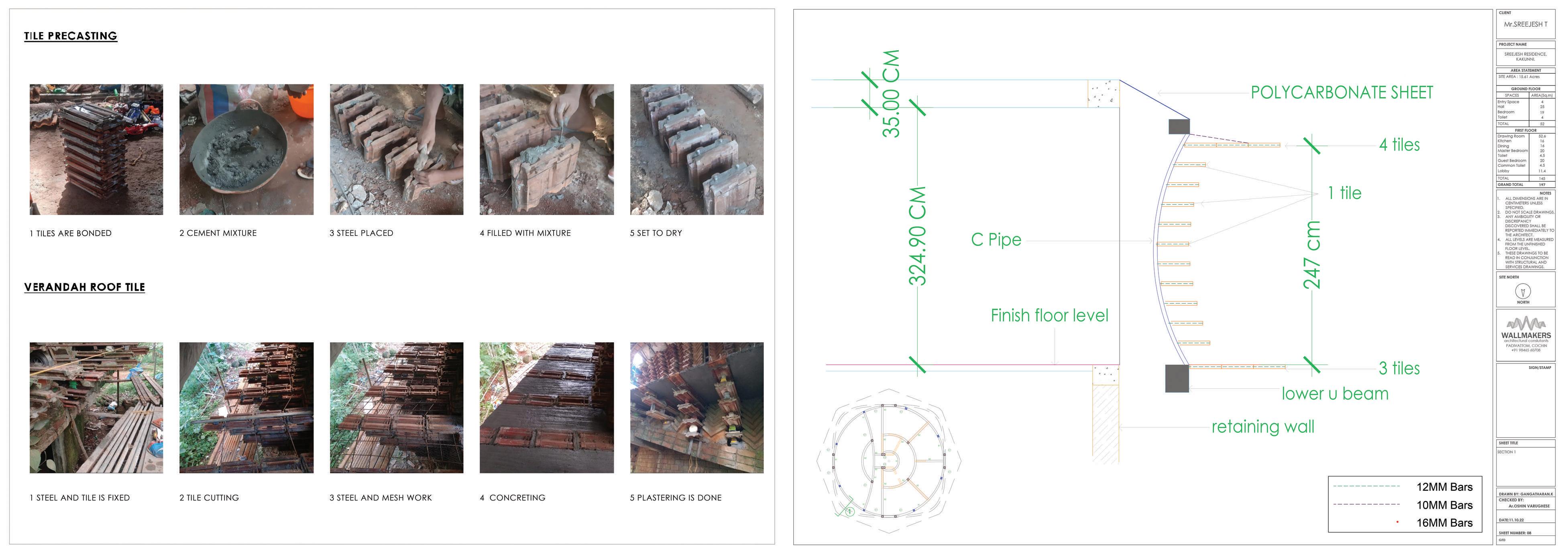Screen dimensions: 1568x554
Task: Open the 'Set to dry' photo
Action: 696,150
